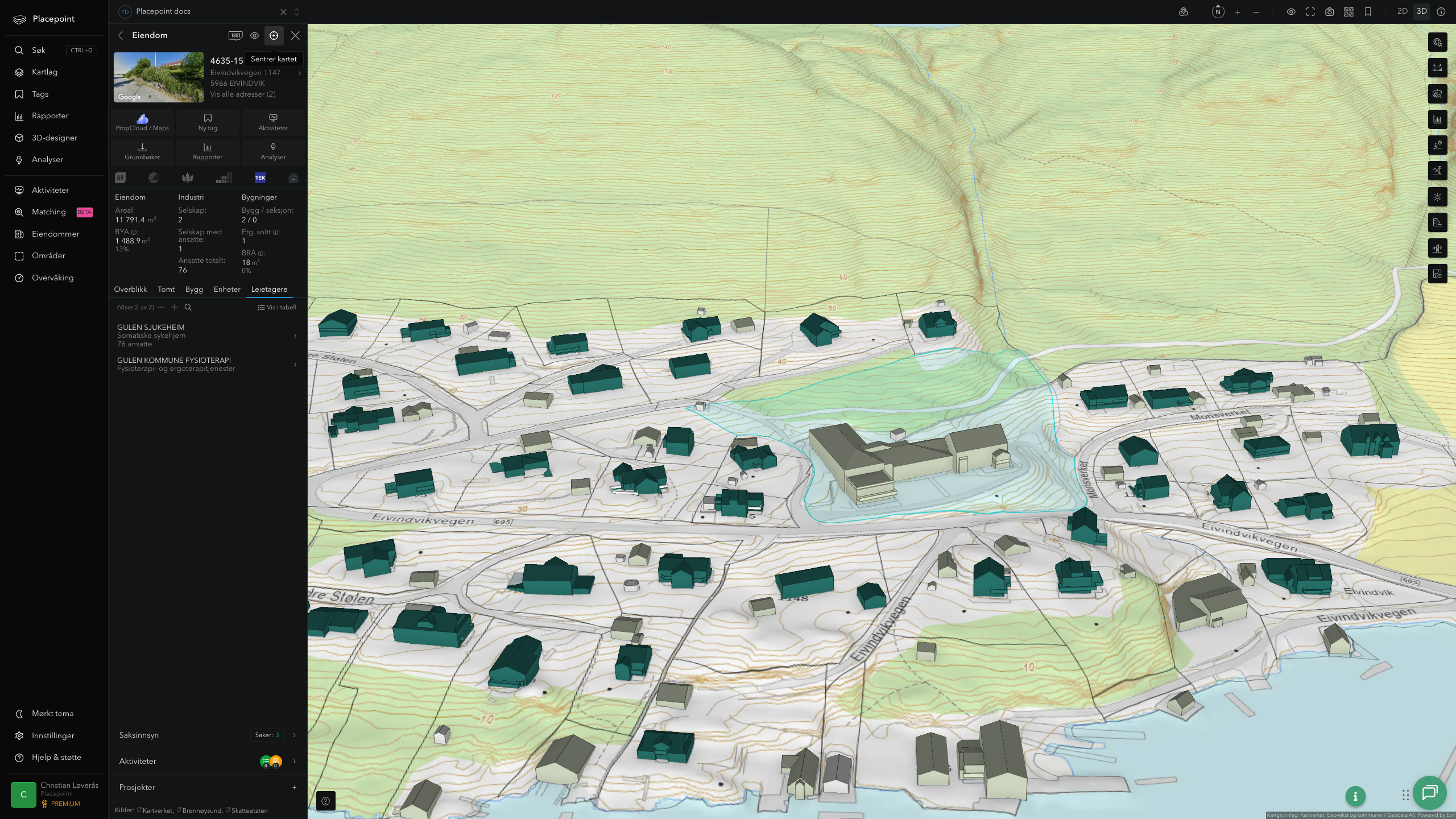Expand all tenant rows with plus icon
The image size is (1456, 819).
click(175, 307)
